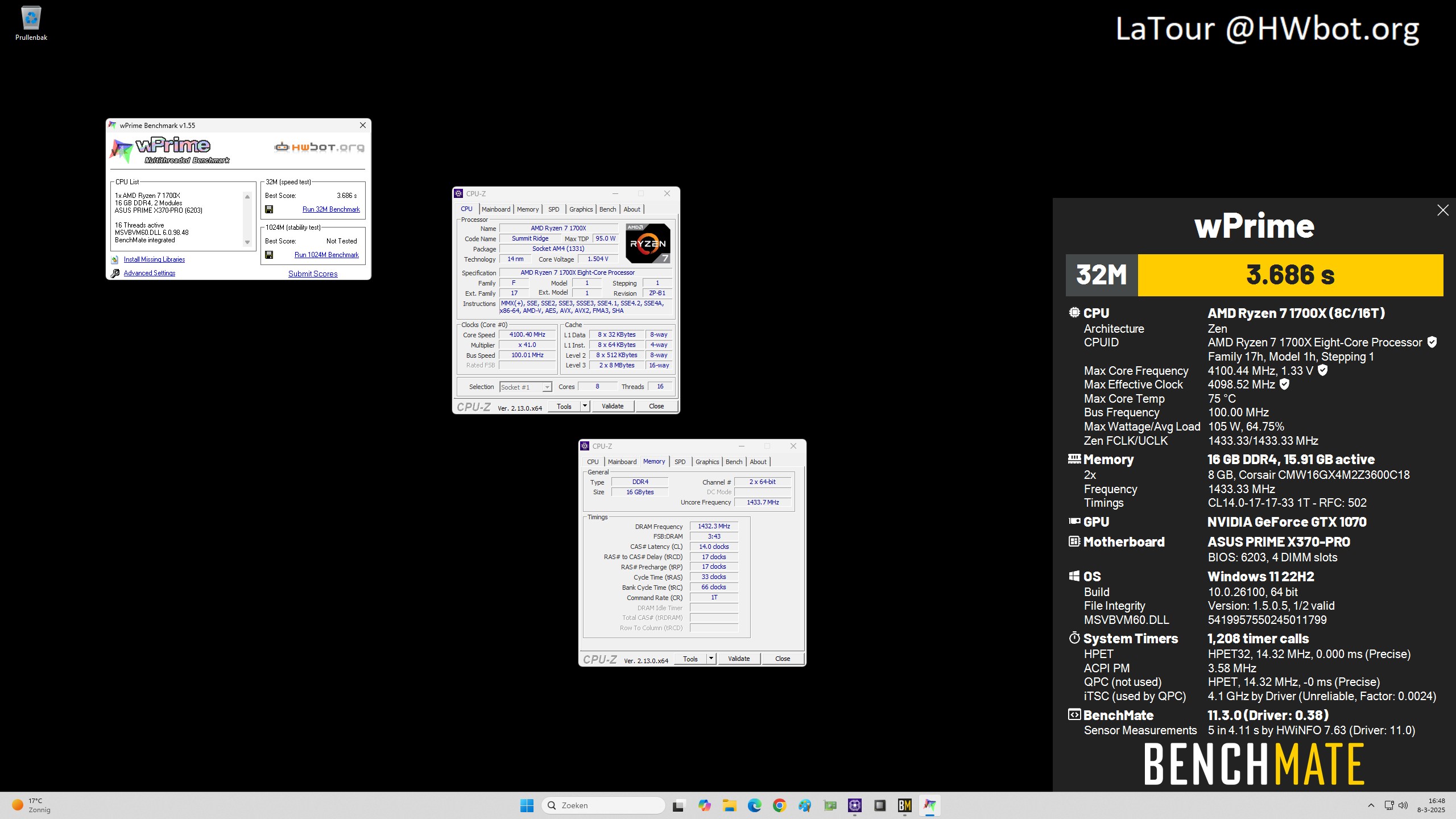Open the volume icon in system tray

pos(1403,805)
